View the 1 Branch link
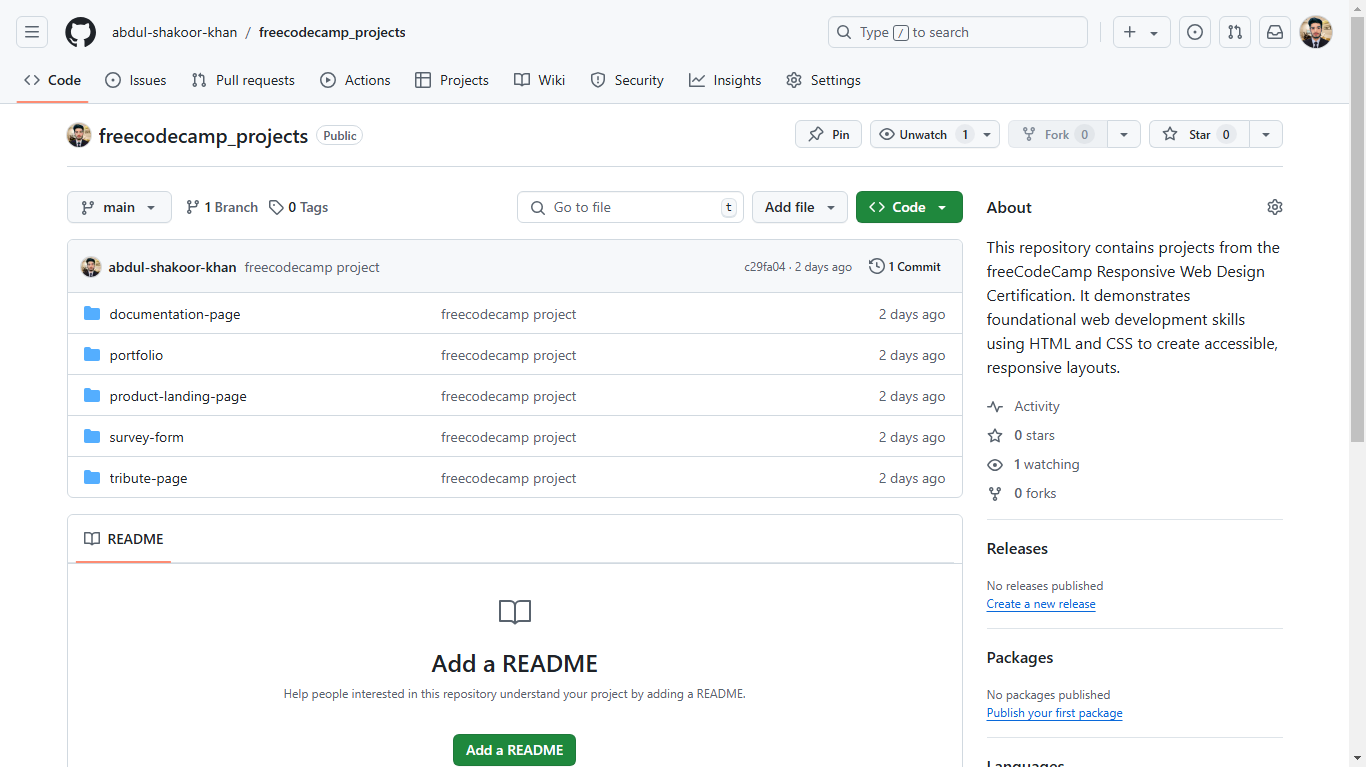The image size is (1366, 767). click(222, 207)
